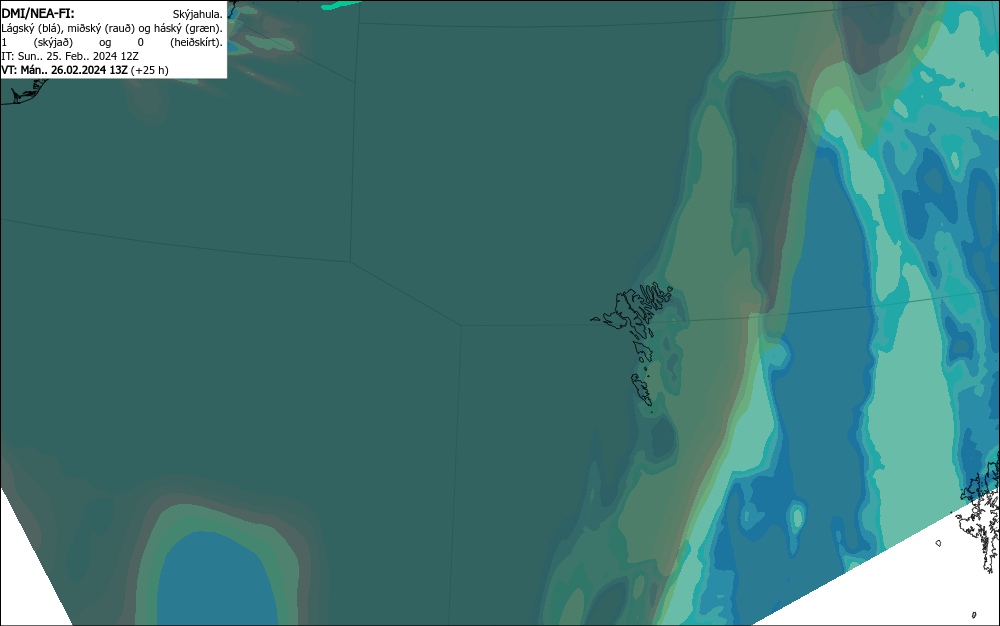Select the Lágský (blá), miðský (rauð) legend line

click(112, 28)
